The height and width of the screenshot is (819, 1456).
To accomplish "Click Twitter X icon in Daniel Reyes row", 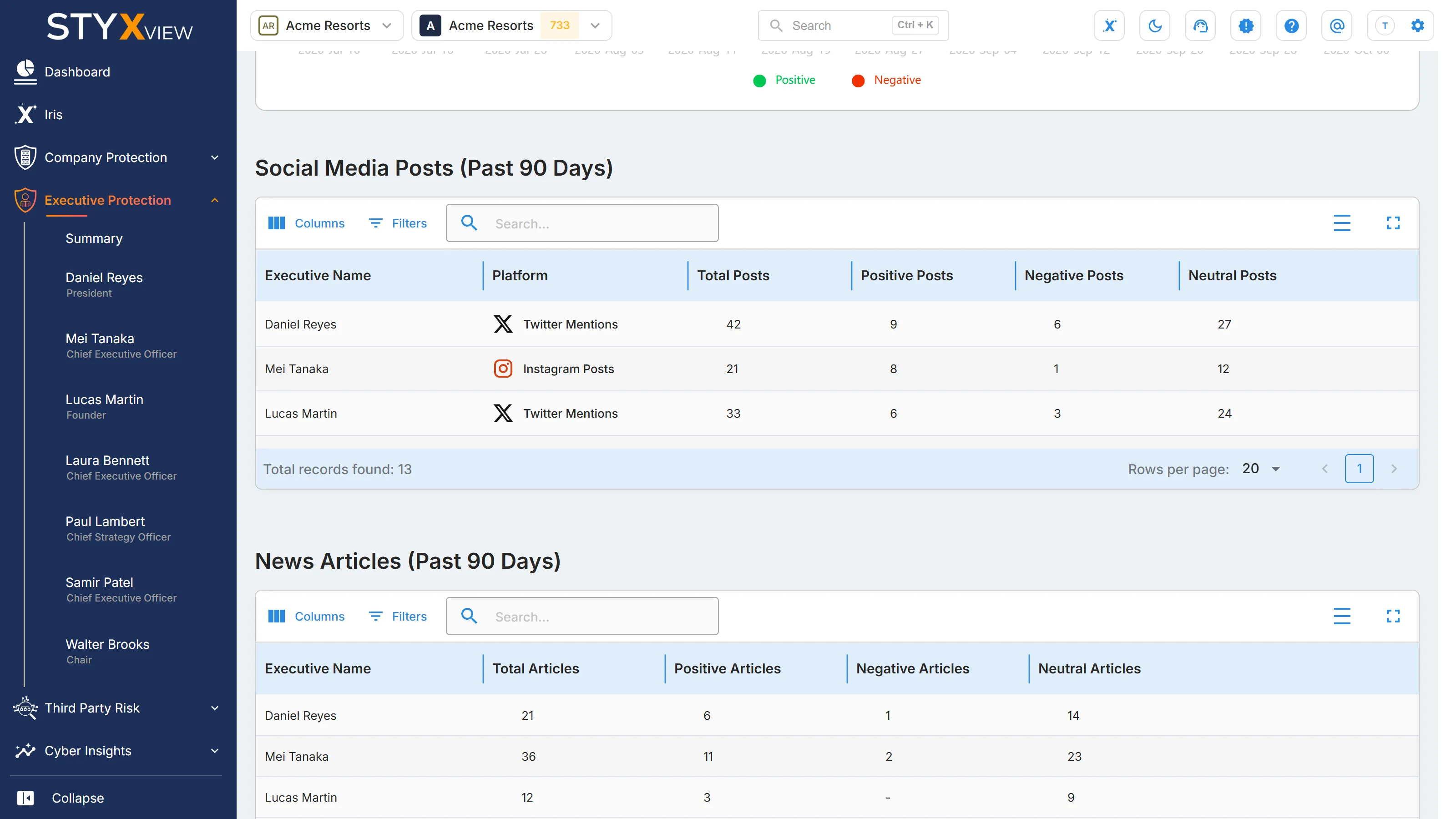I will click(x=502, y=324).
